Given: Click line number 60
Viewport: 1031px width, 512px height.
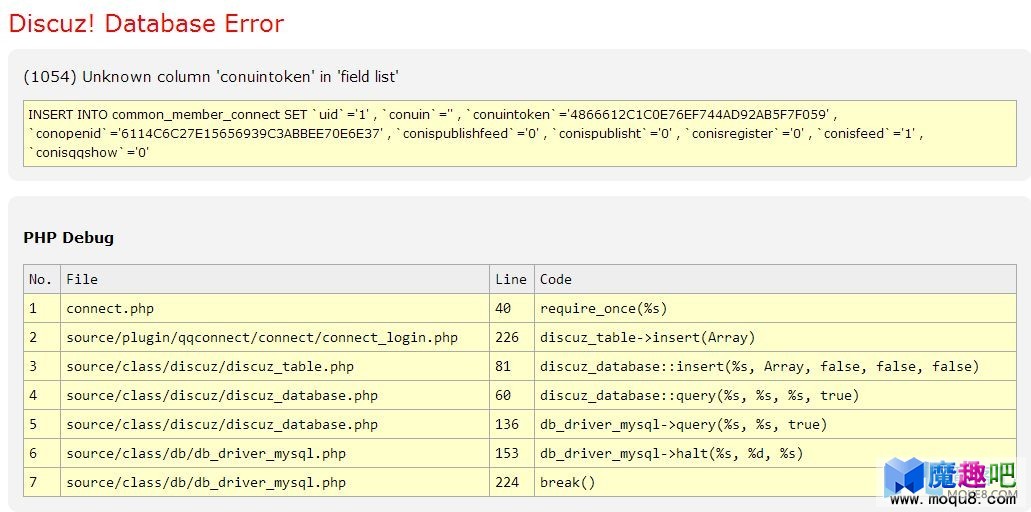Looking at the screenshot, I should (x=503, y=395).
